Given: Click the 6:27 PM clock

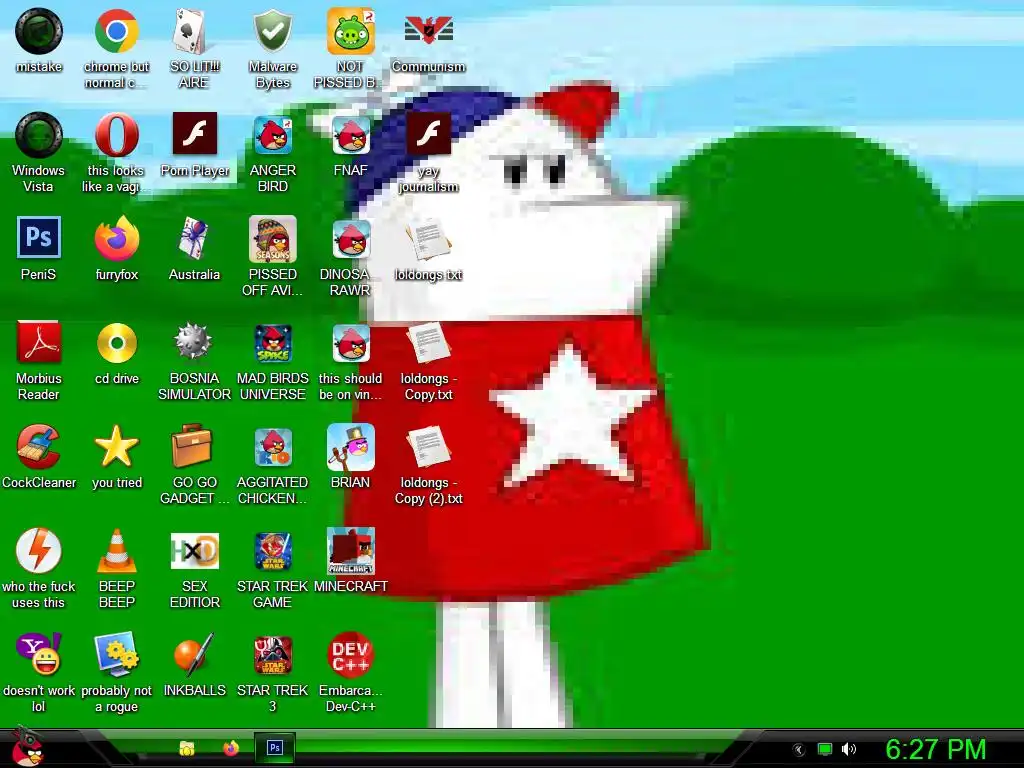Looking at the screenshot, I should pyautogui.click(x=935, y=749).
